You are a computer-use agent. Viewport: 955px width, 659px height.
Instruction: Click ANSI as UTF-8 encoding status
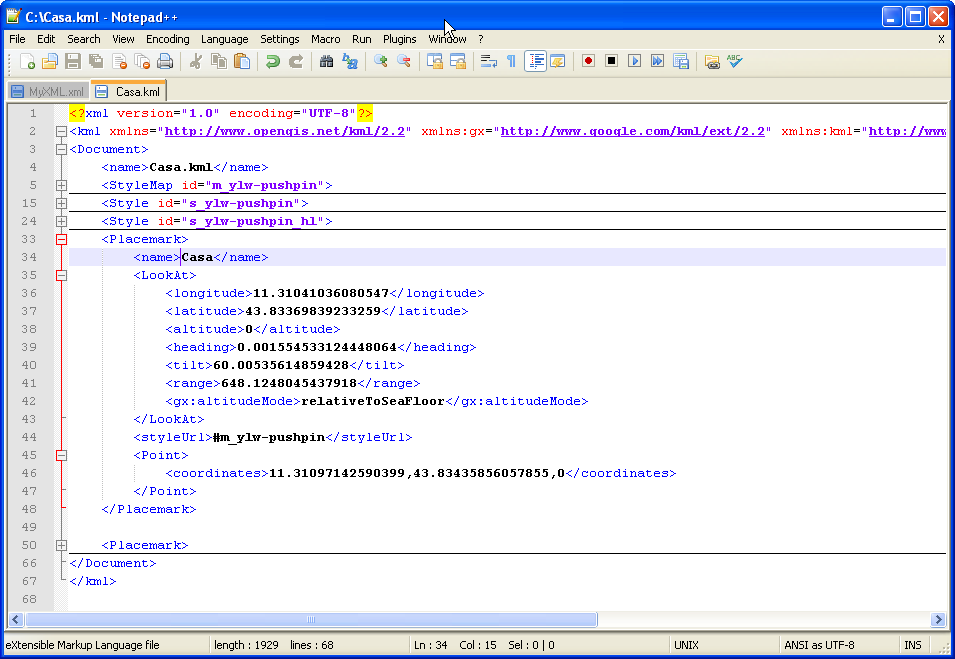(819, 645)
